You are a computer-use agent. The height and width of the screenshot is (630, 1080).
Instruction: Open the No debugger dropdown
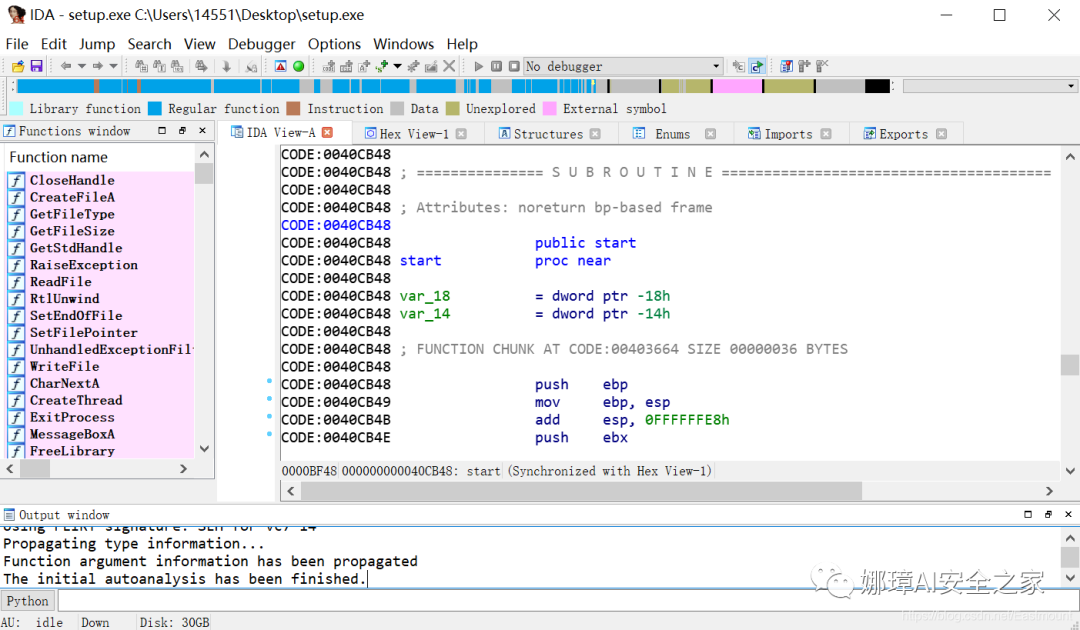click(623, 66)
